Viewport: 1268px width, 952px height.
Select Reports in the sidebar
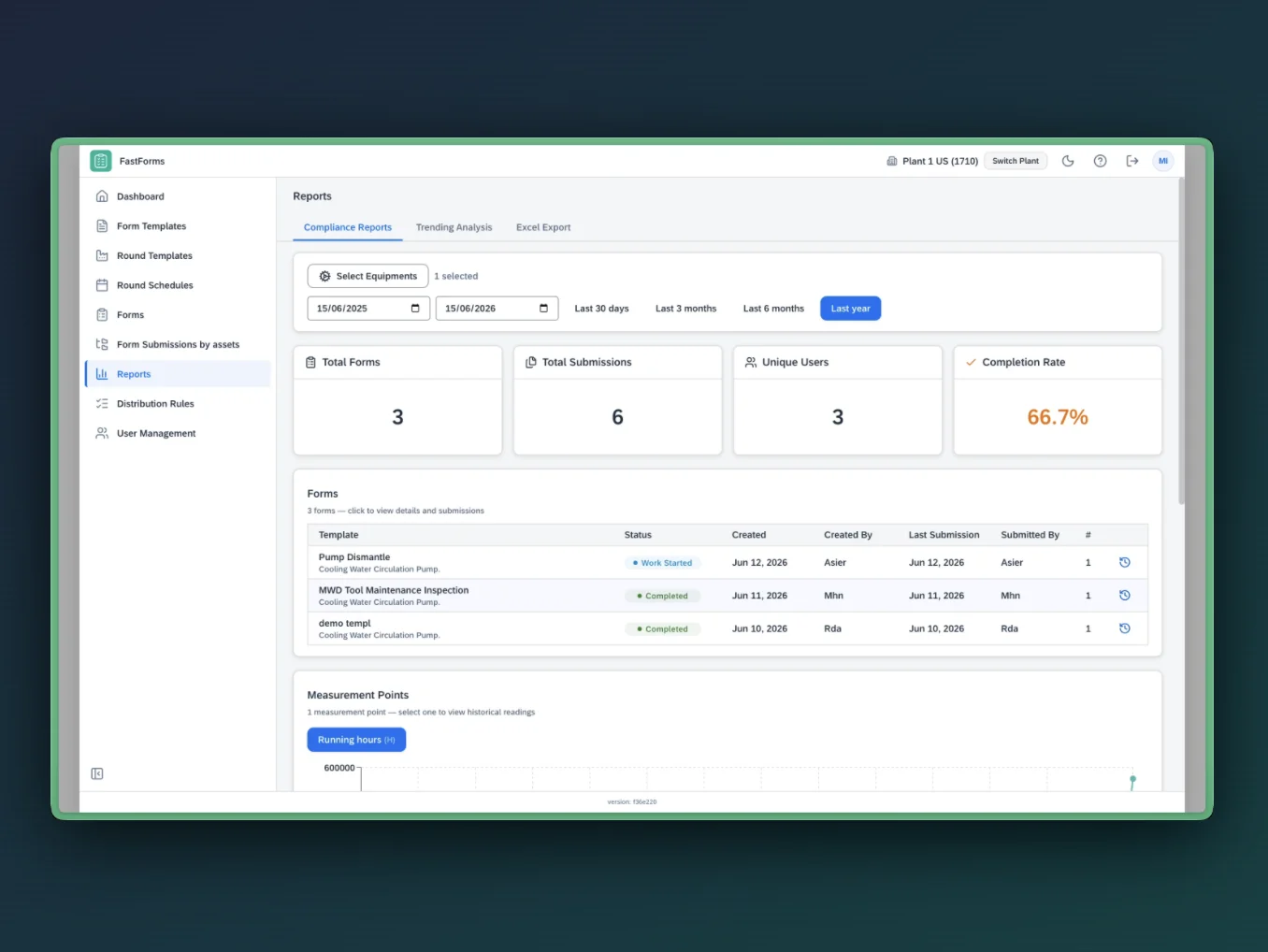pos(178,374)
